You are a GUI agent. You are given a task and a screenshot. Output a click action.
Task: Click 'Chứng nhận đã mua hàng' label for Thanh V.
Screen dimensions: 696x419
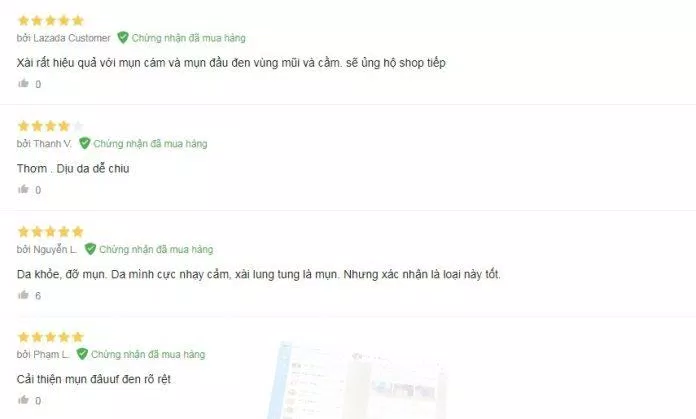(x=150, y=144)
